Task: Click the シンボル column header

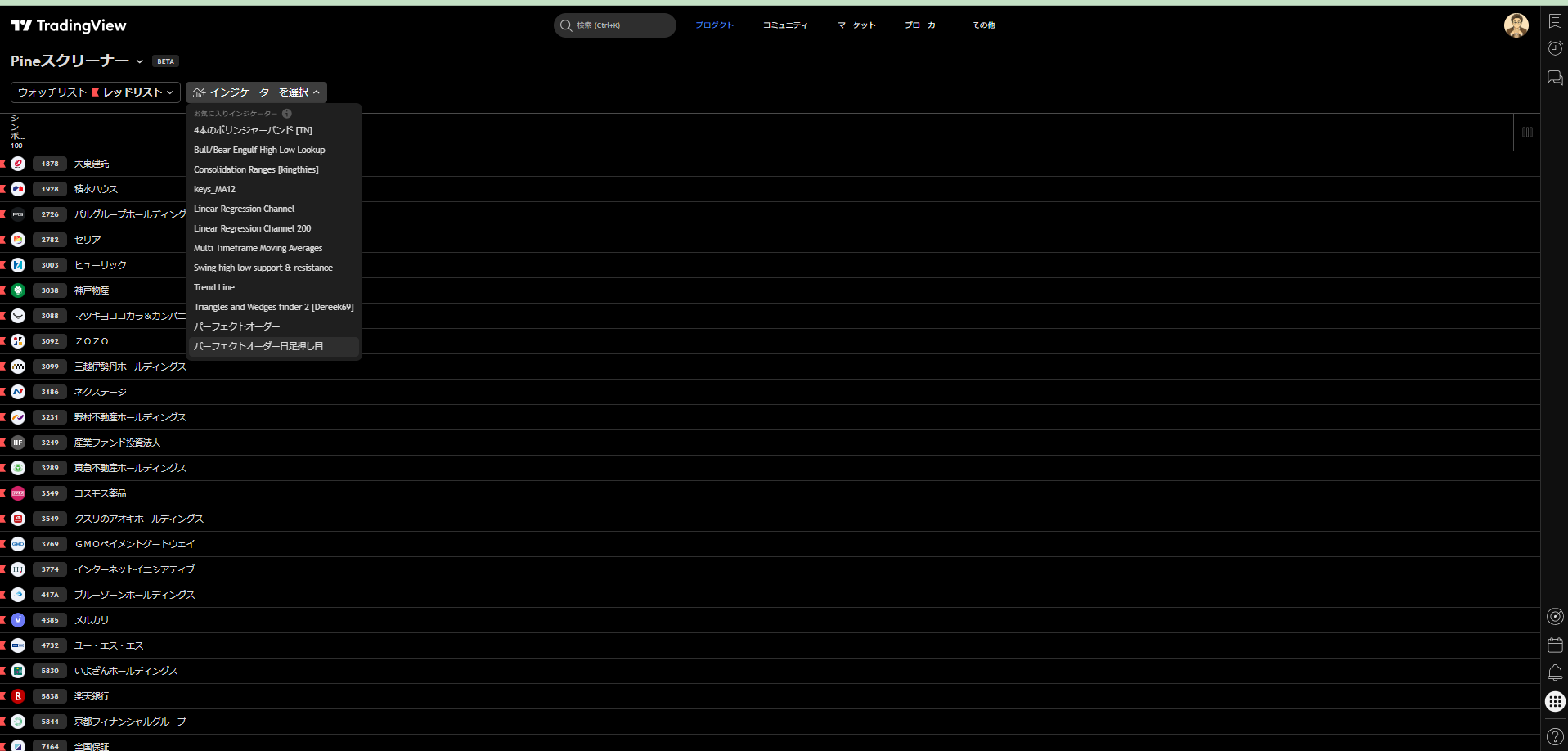Action: click(17, 132)
